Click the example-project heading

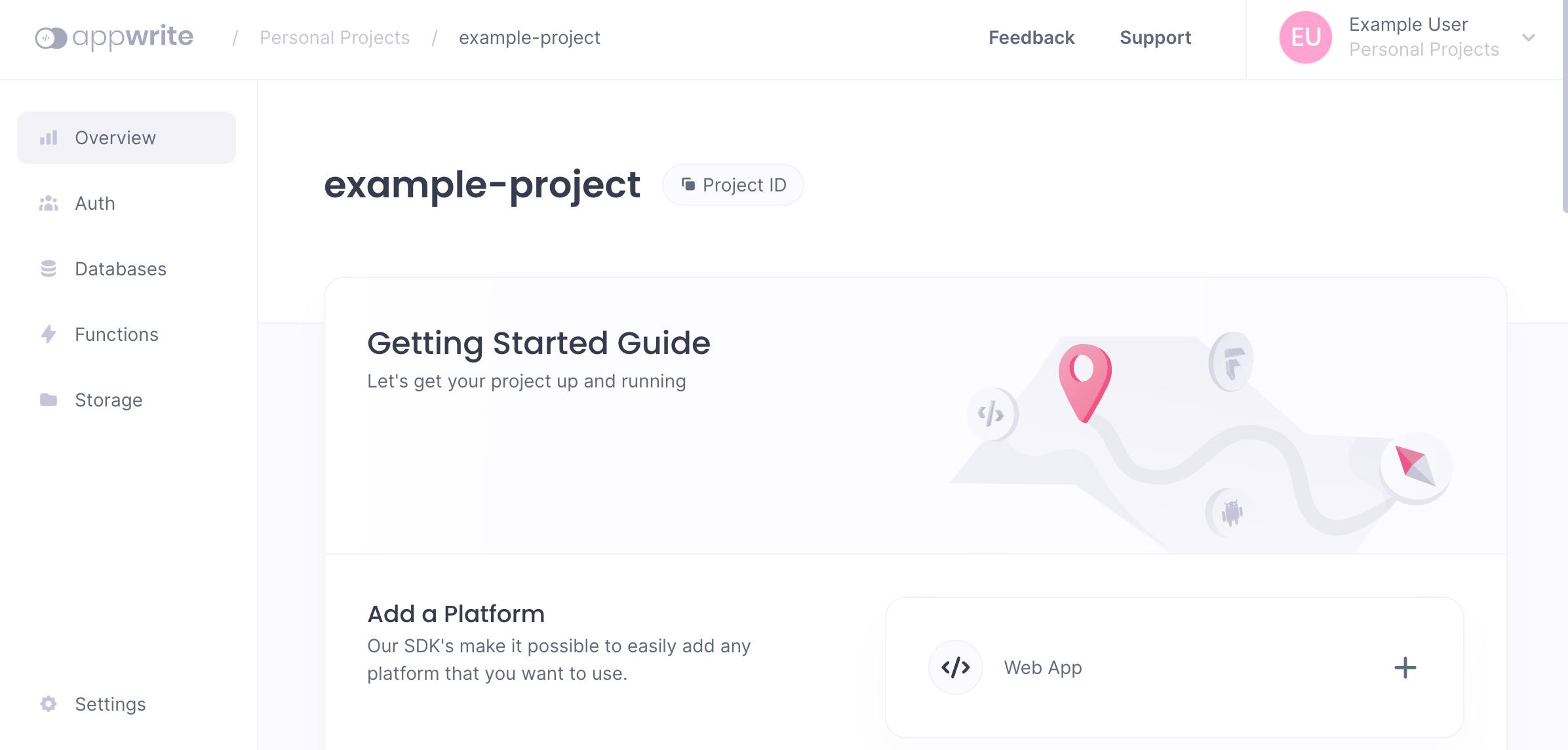[483, 185]
